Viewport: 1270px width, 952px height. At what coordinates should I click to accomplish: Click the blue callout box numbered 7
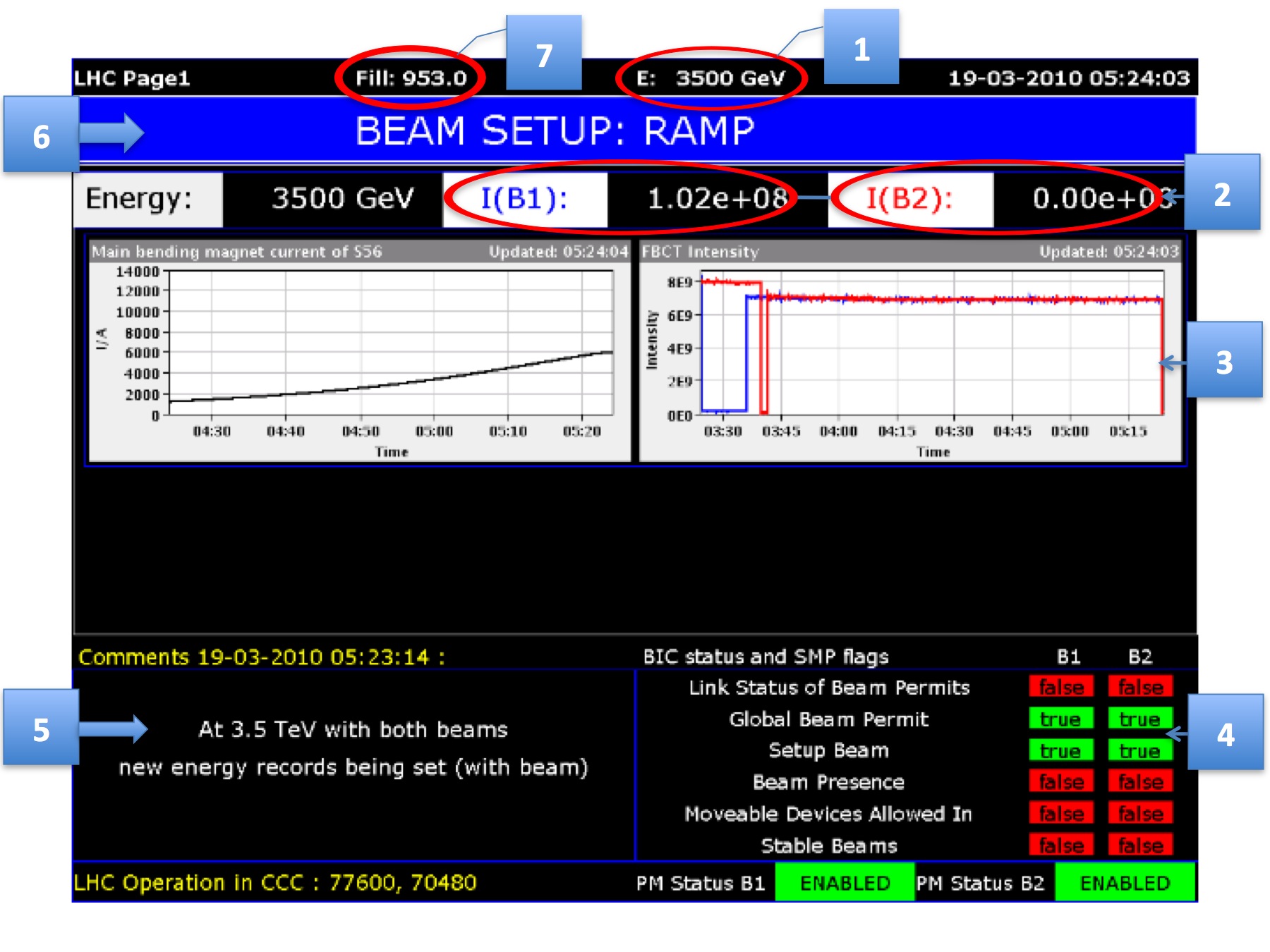(543, 53)
